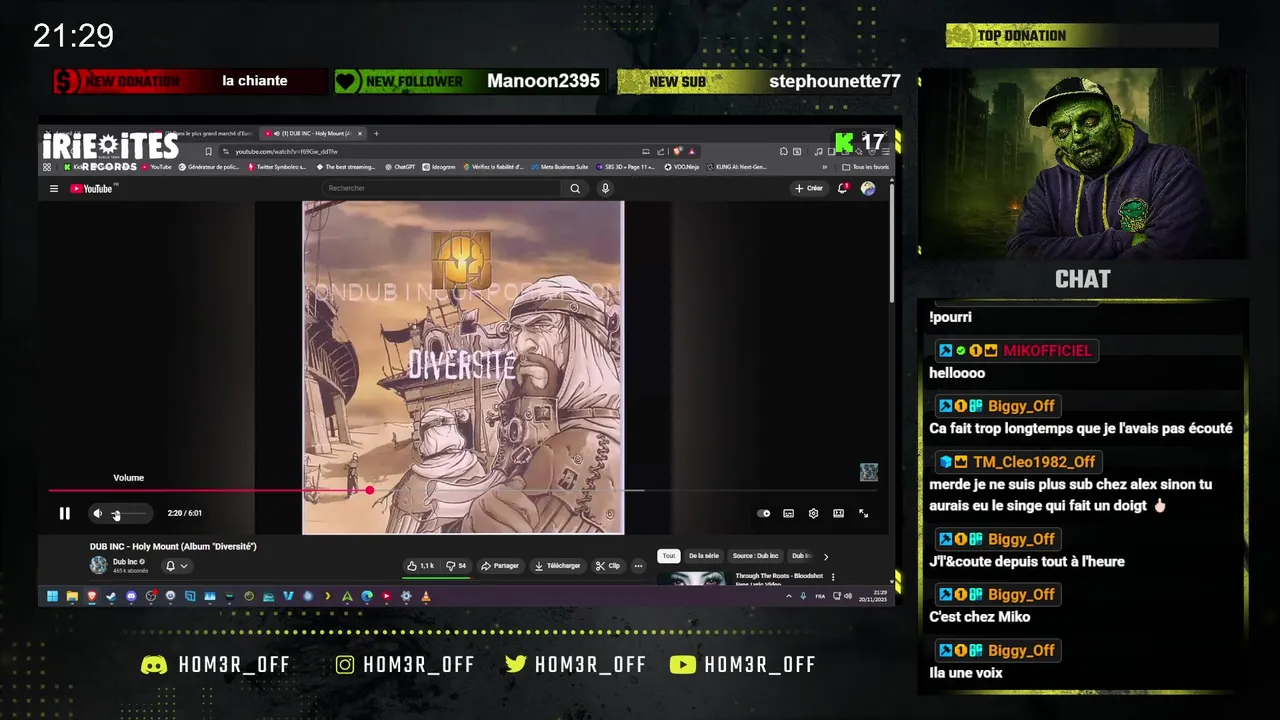Expand the channel notification bell dropdown
The width and height of the screenshot is (1280, 720).
(176, 566)
